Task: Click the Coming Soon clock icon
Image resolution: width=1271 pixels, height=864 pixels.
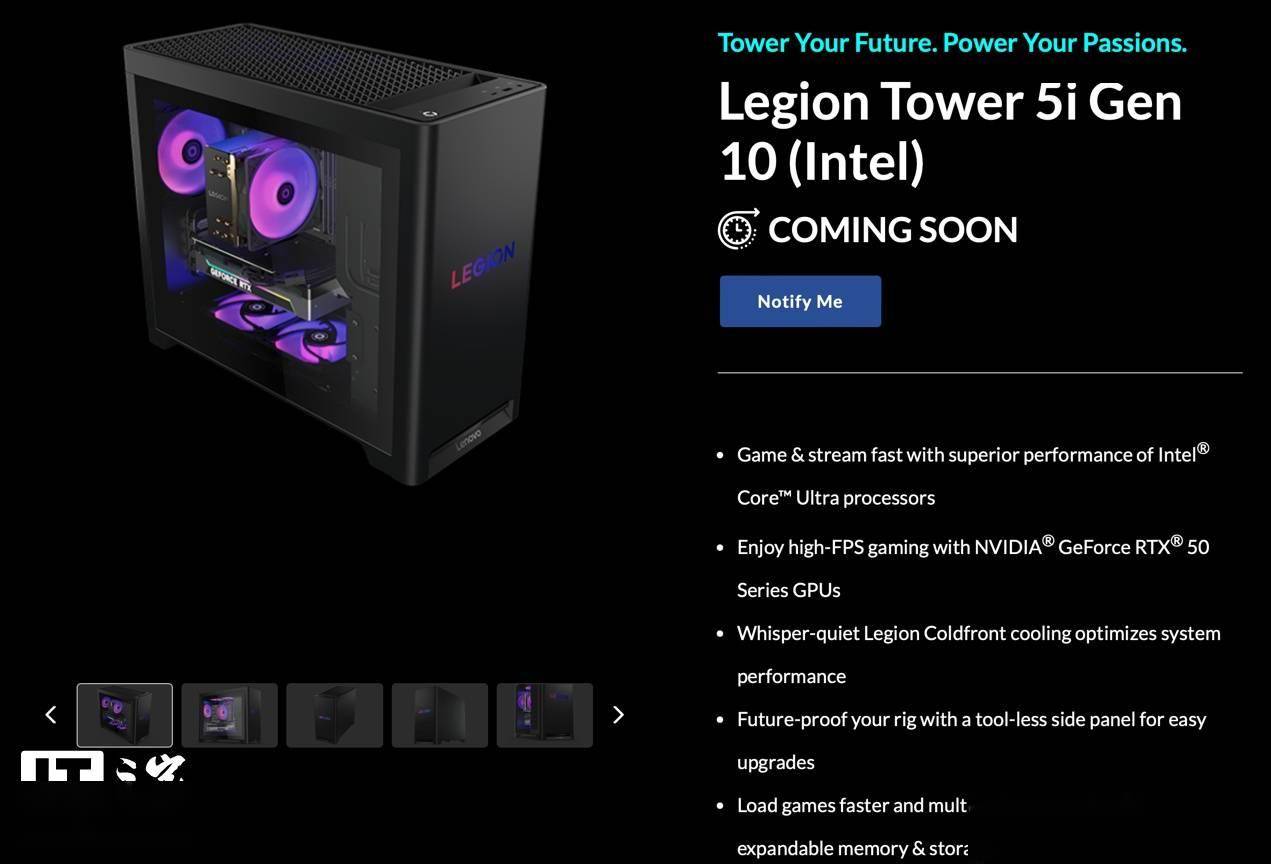Action: [738, 229]
